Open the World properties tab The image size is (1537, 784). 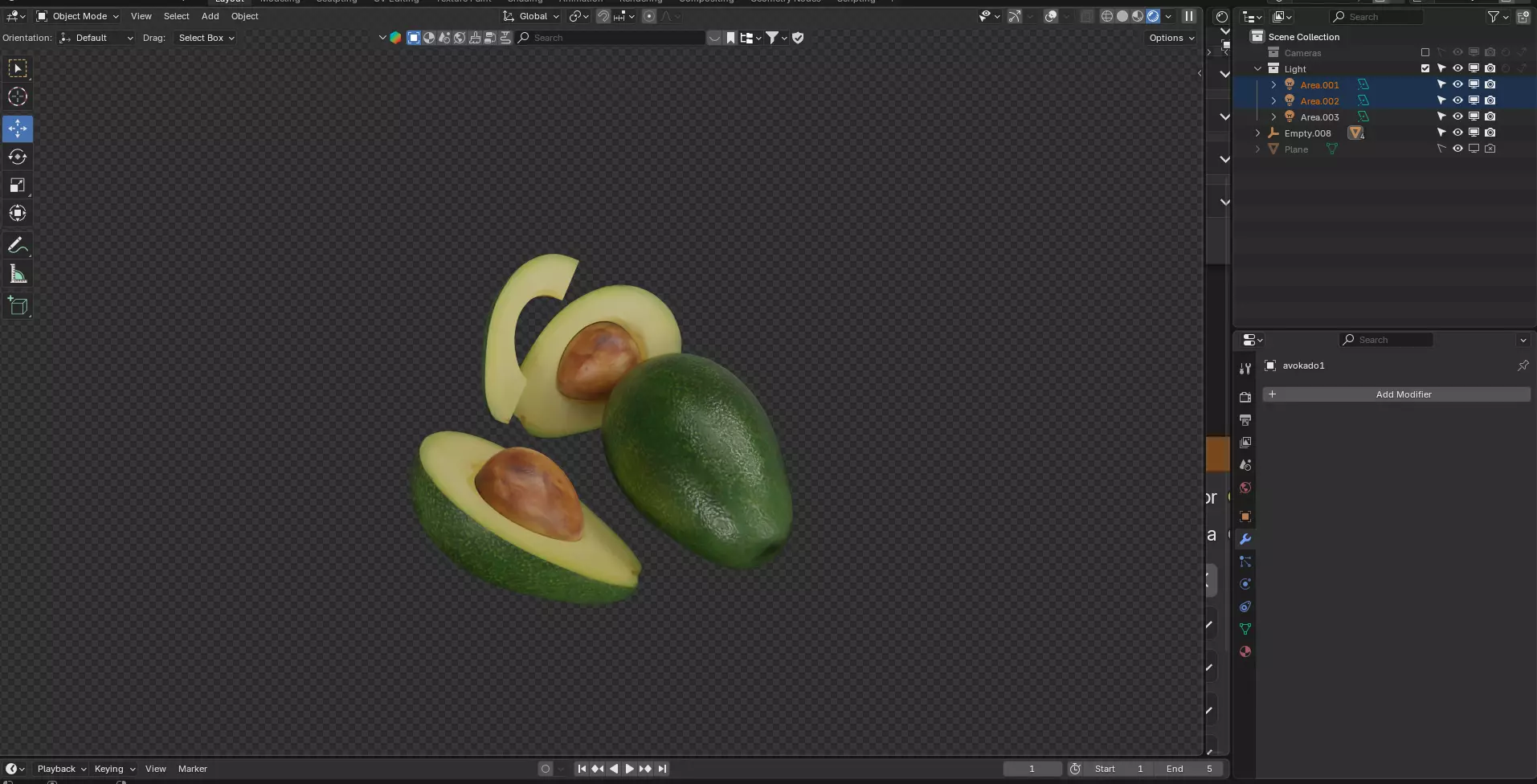point(1245,488)
